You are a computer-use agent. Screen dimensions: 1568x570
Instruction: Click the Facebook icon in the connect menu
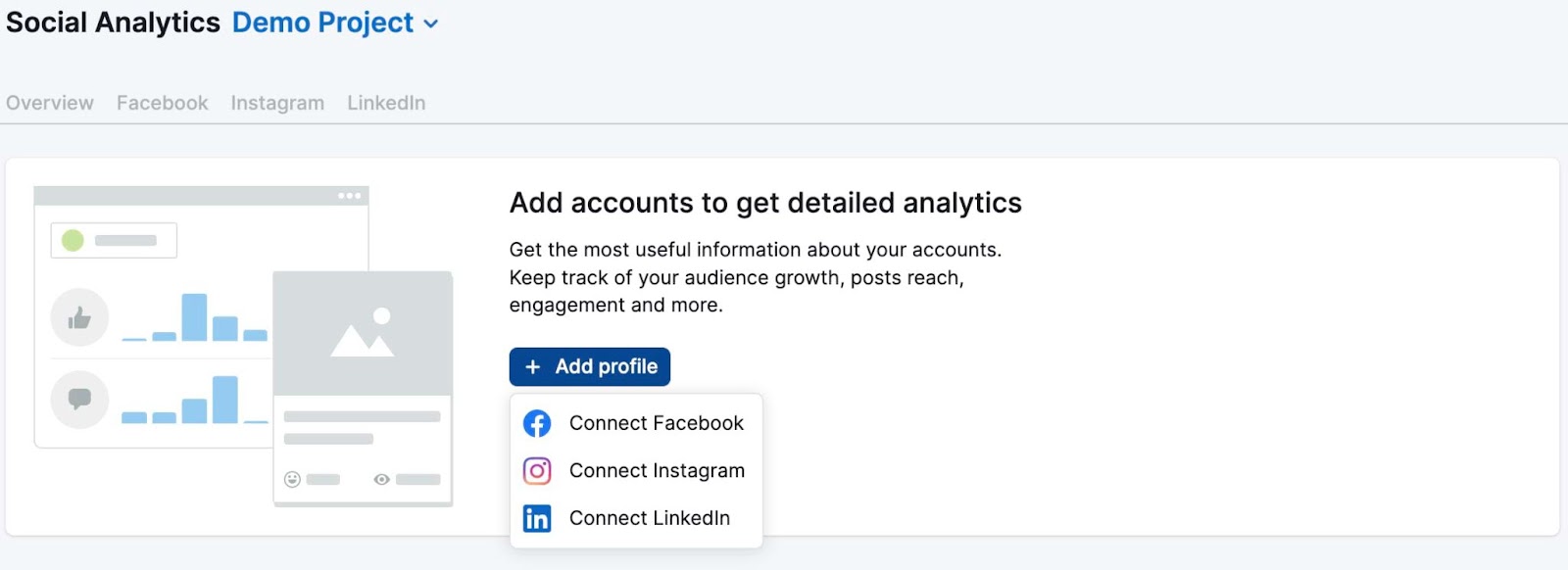pyautogui.click(x=538, y=423)
